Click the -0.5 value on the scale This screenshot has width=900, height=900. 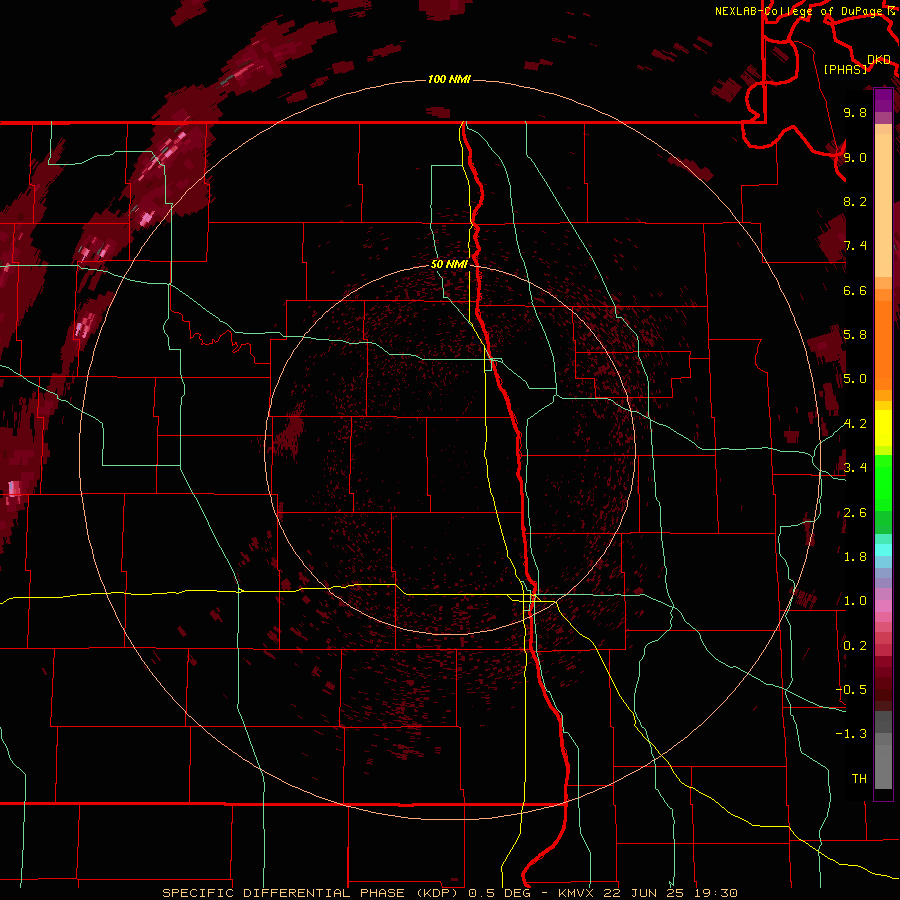pos(851,690)
